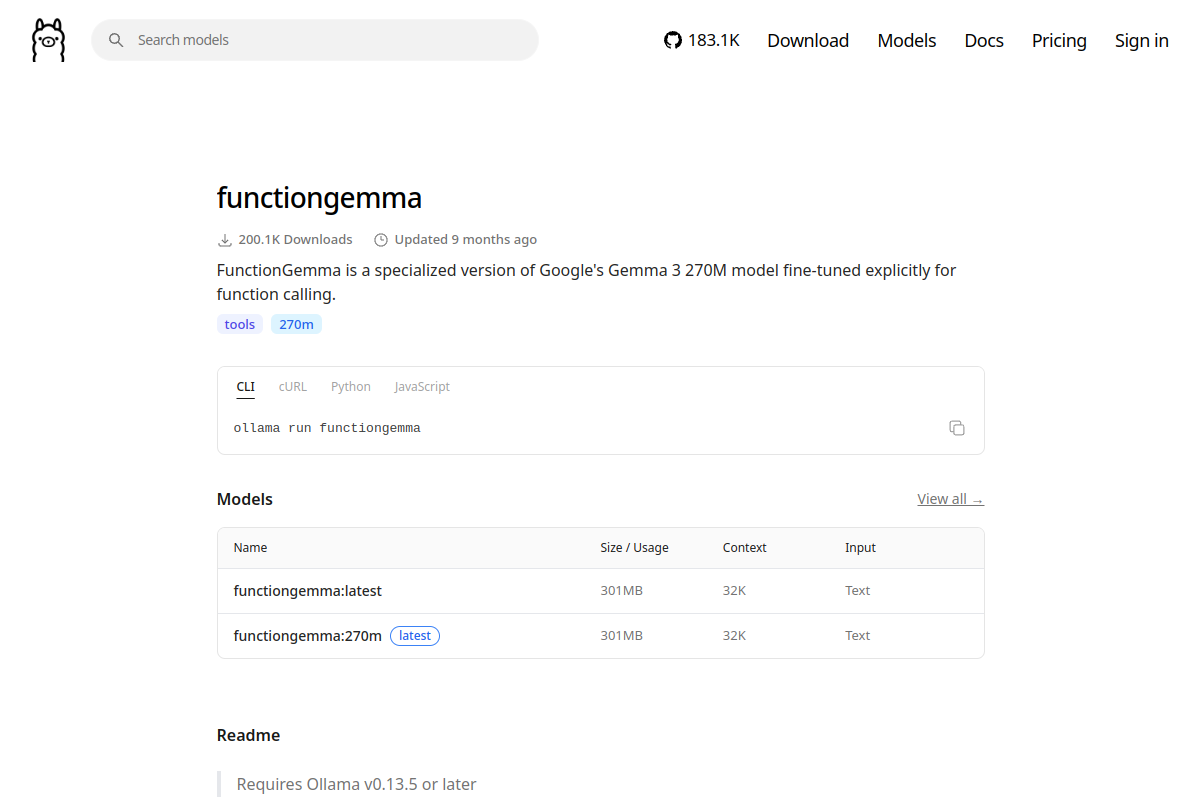The image size is (1200, 800).
Task: Click Requires Ollama v0.13.5 or later note
Action: click(x=356, y=784)
